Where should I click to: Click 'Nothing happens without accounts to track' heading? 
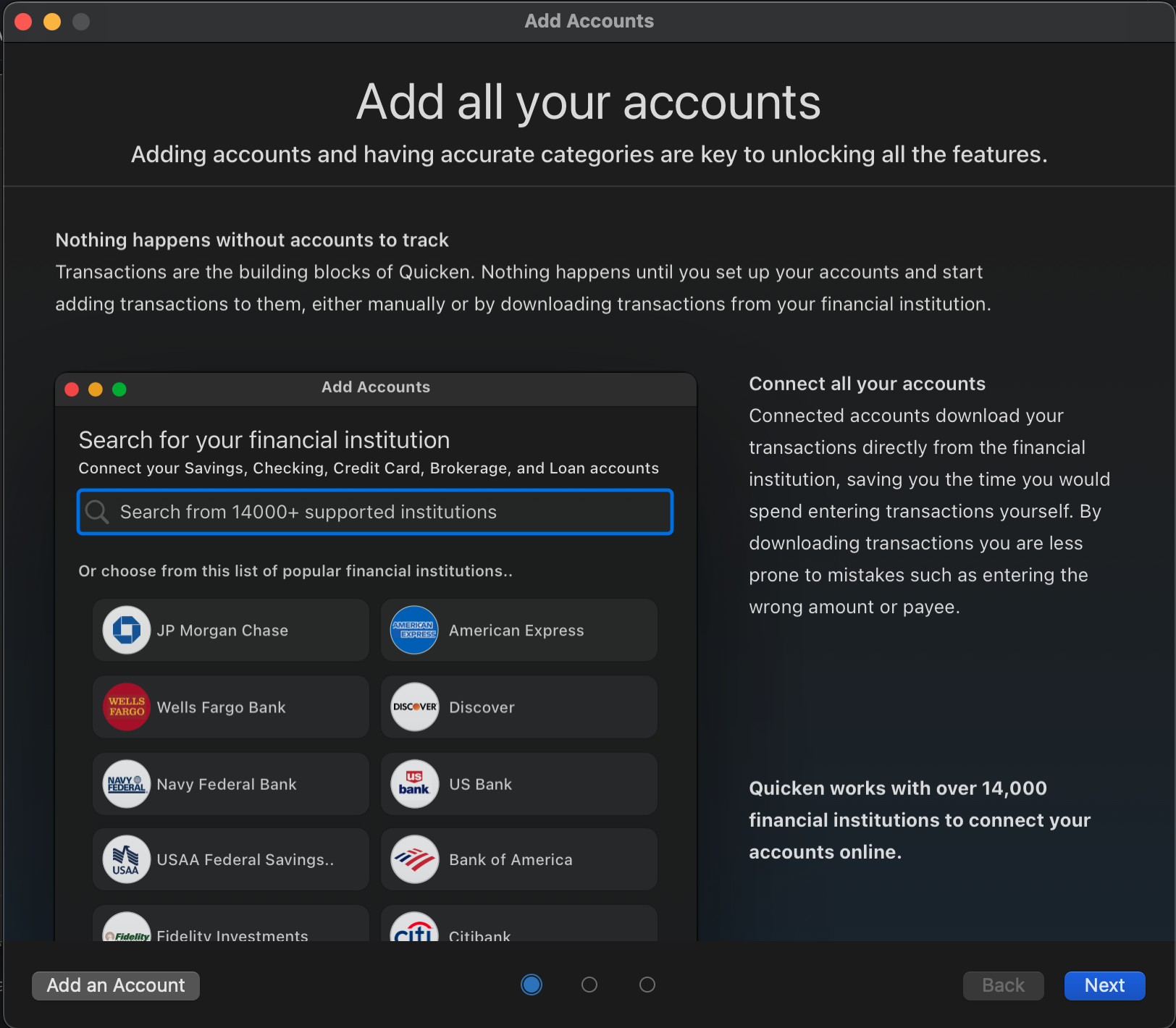(252, 240)
